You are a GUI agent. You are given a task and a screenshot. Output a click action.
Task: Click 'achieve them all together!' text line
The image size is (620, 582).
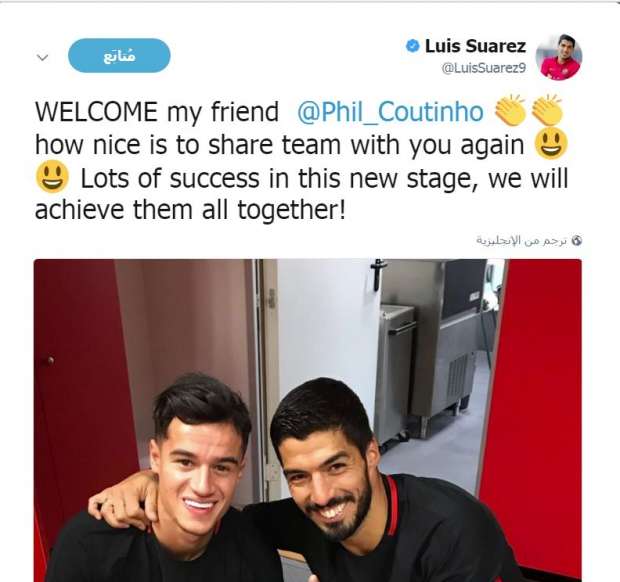(191, 210)
